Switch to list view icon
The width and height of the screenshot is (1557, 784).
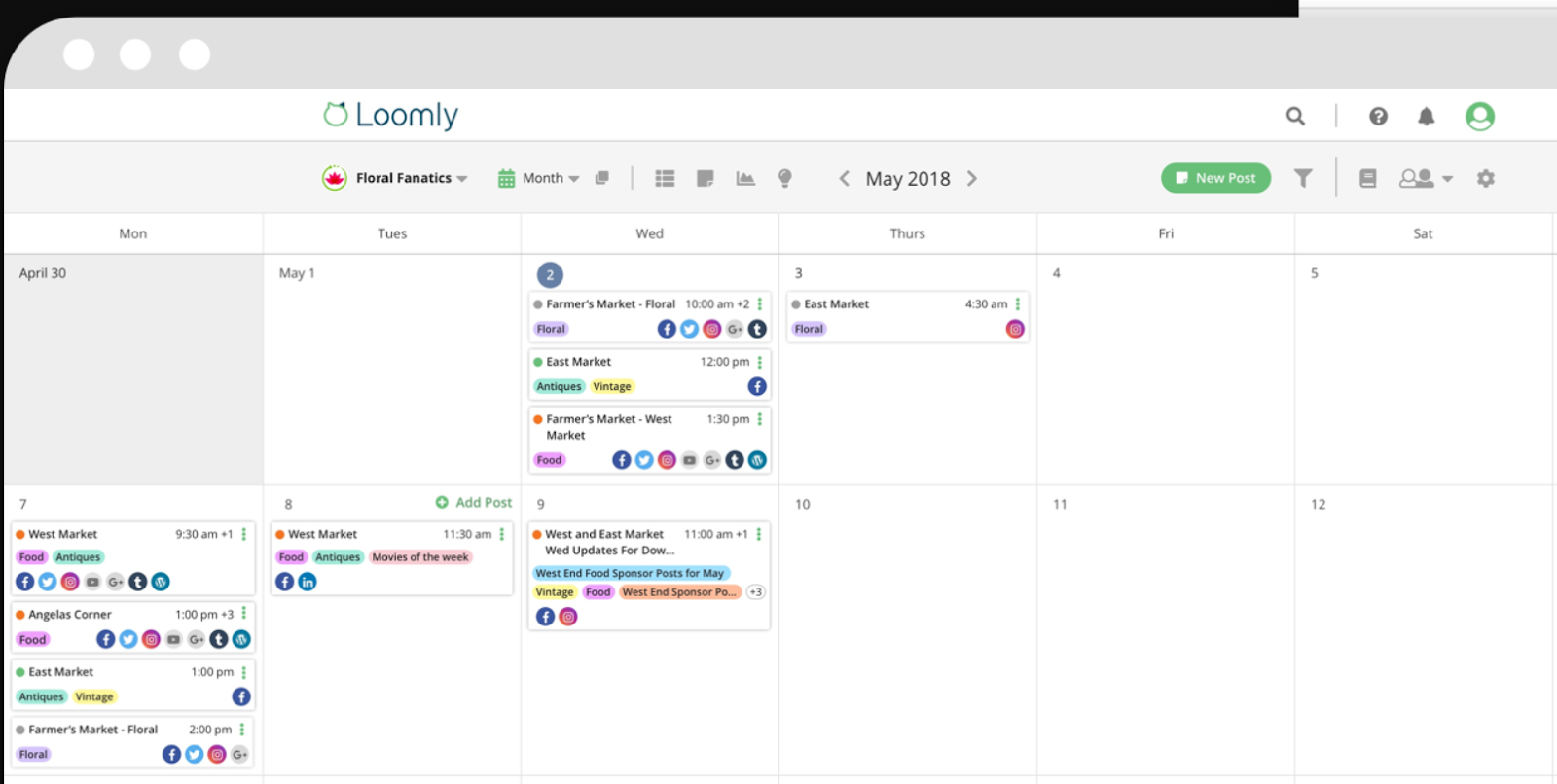(x=665, y=178)
